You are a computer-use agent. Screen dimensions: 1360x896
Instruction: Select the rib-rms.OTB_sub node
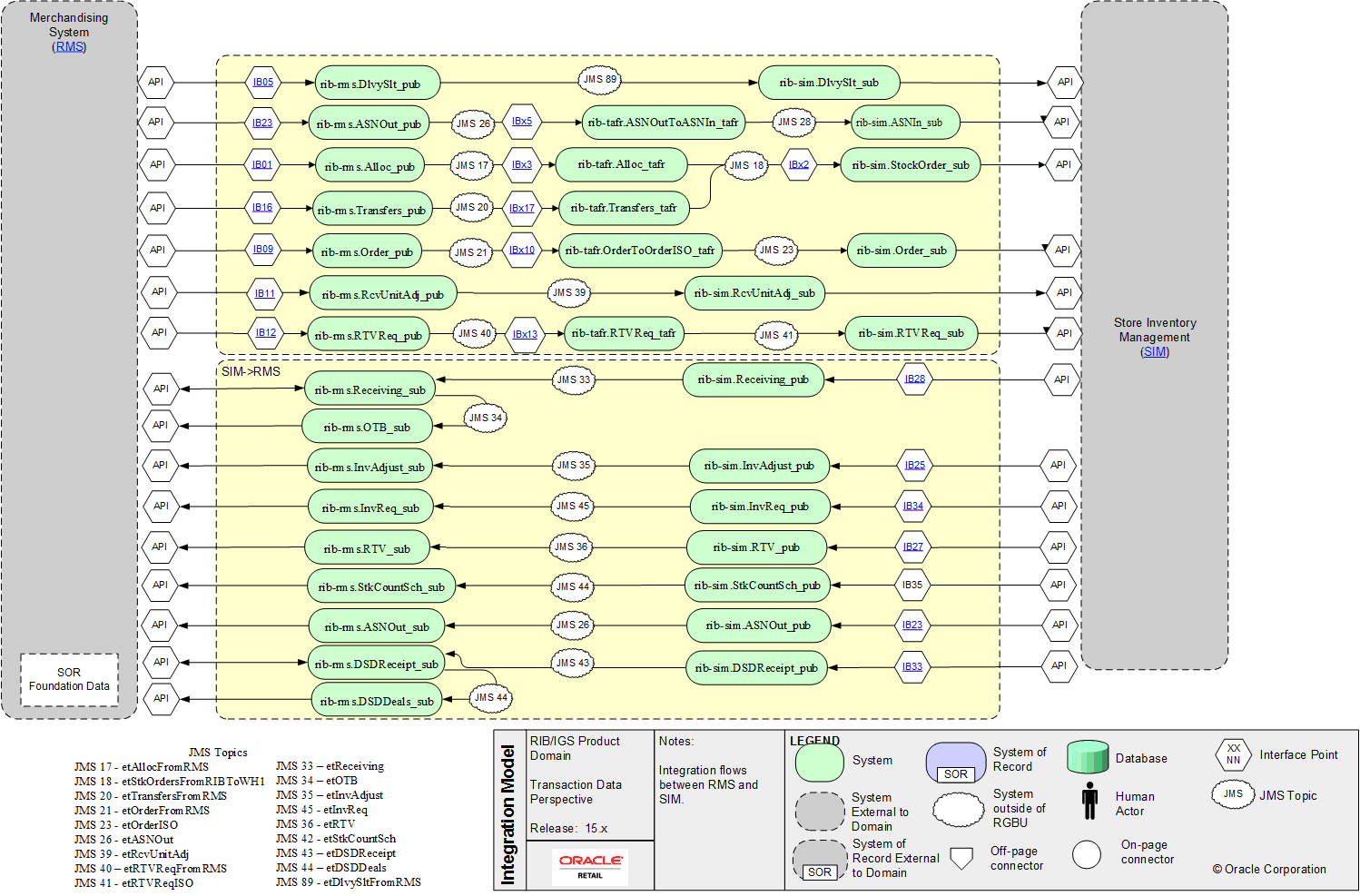click(x=367, y=427)
